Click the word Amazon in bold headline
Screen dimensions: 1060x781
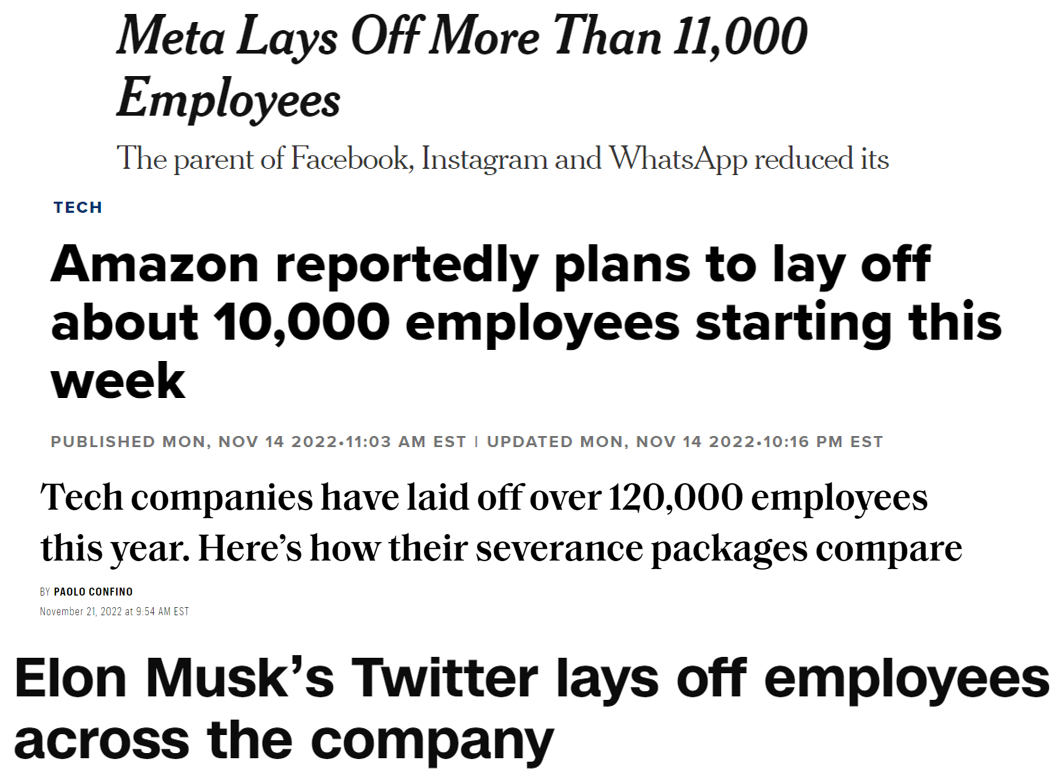coord(154,264)
